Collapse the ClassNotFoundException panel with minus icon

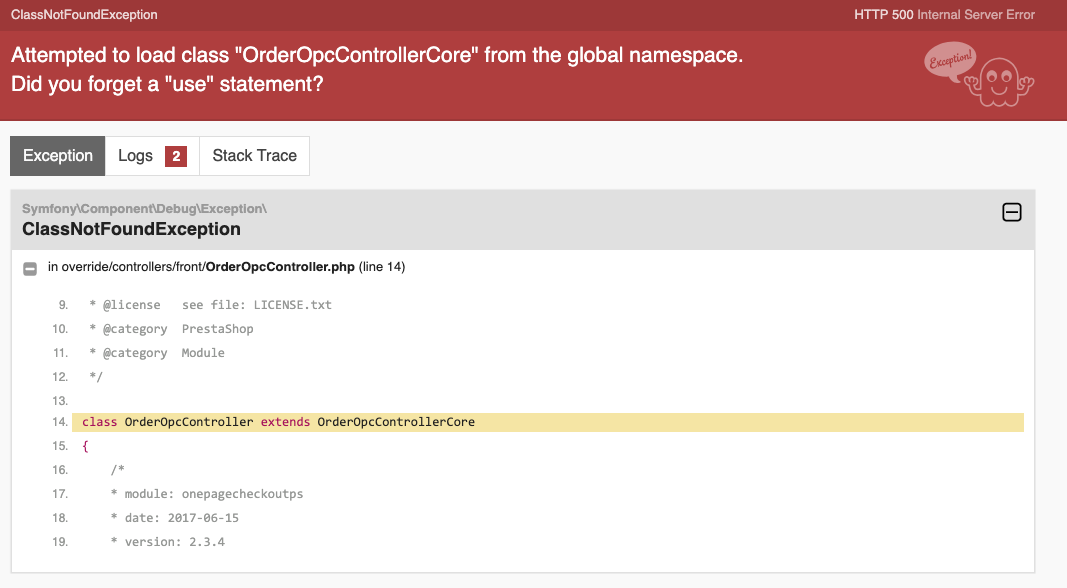click(x=1011, y=212)
